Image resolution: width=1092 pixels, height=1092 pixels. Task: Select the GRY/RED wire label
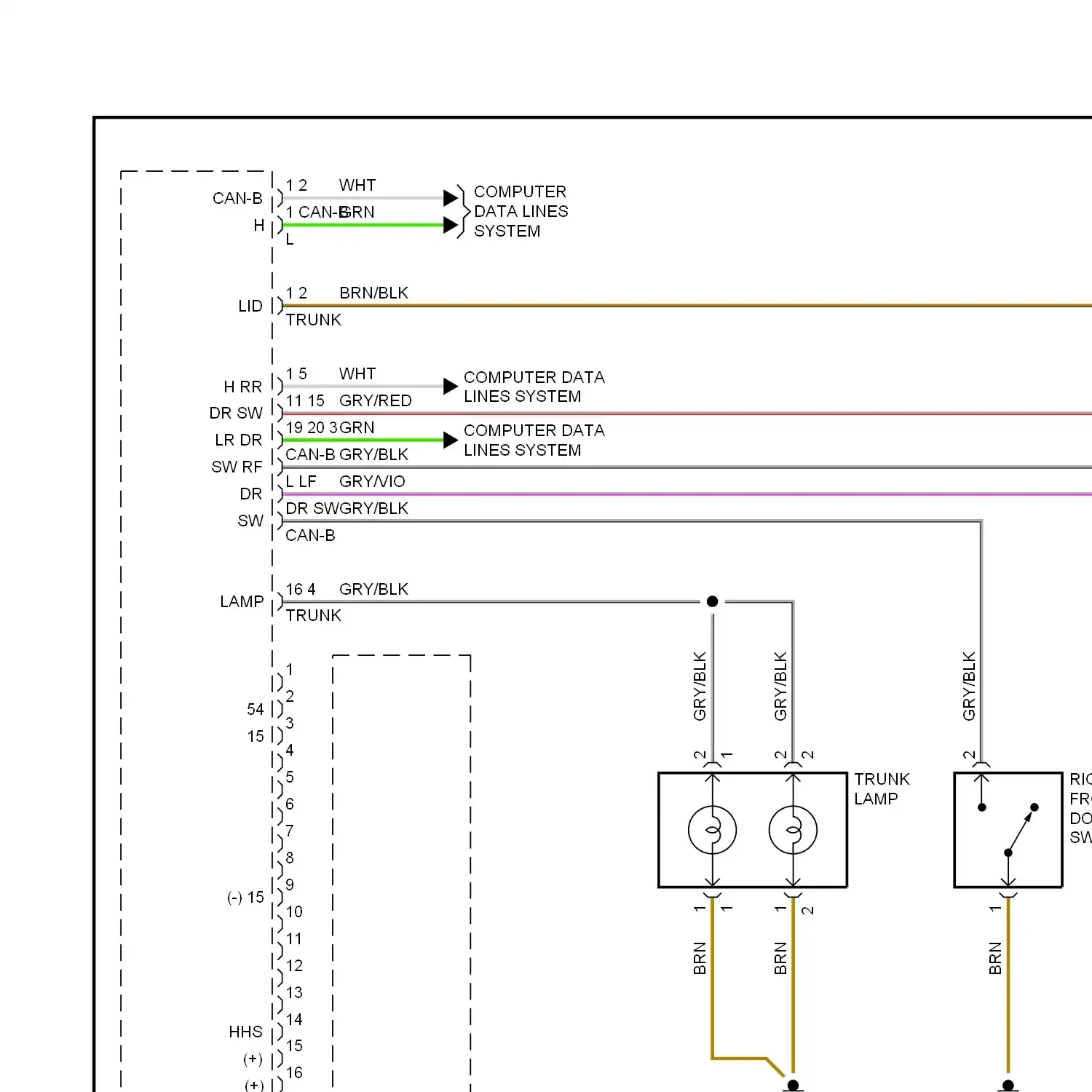[x=376, y=400]
